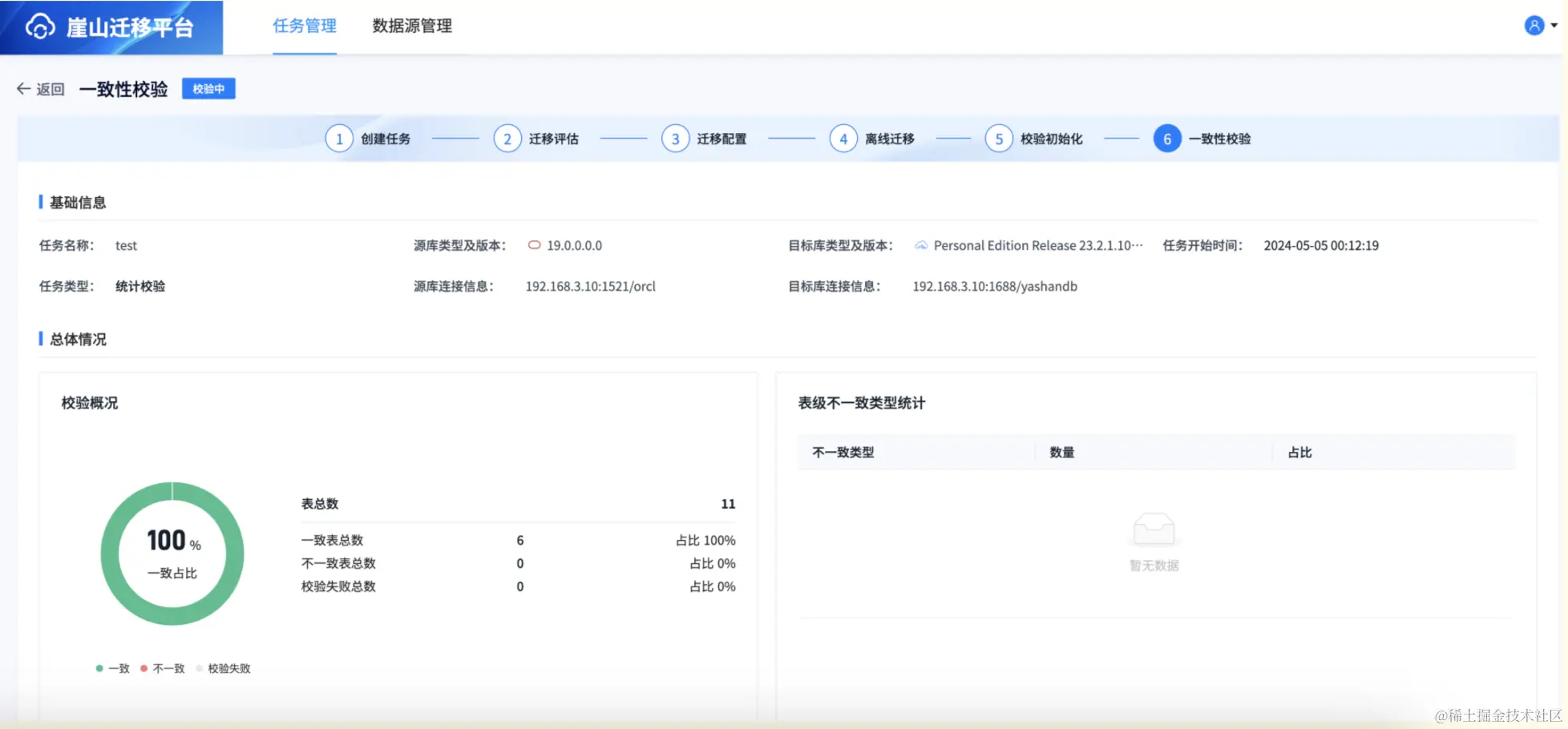Screen dimensions: 1568x729
Task: Select step 1 circle 创建任务
Action: [x=339, y=139]
